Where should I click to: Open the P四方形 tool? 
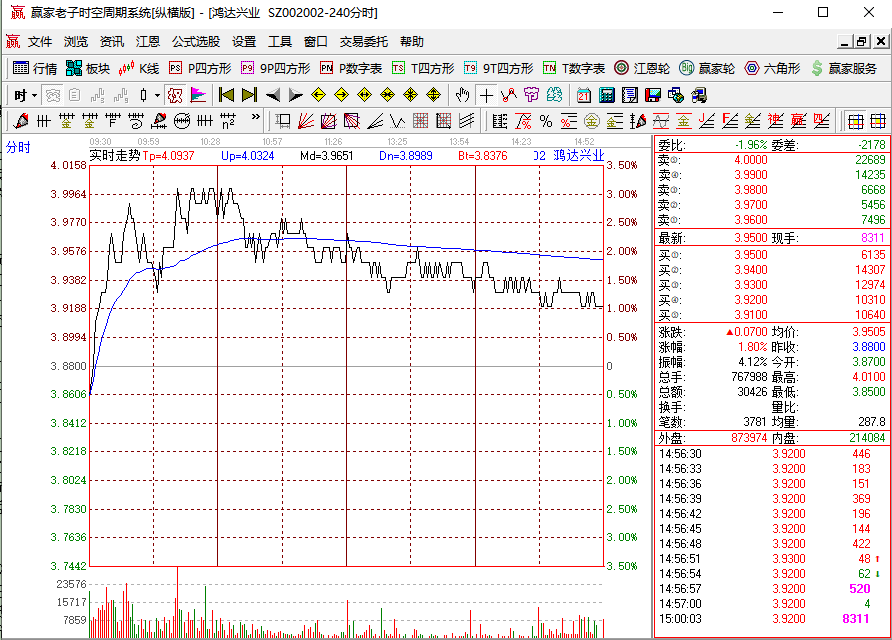pos(200,68)
